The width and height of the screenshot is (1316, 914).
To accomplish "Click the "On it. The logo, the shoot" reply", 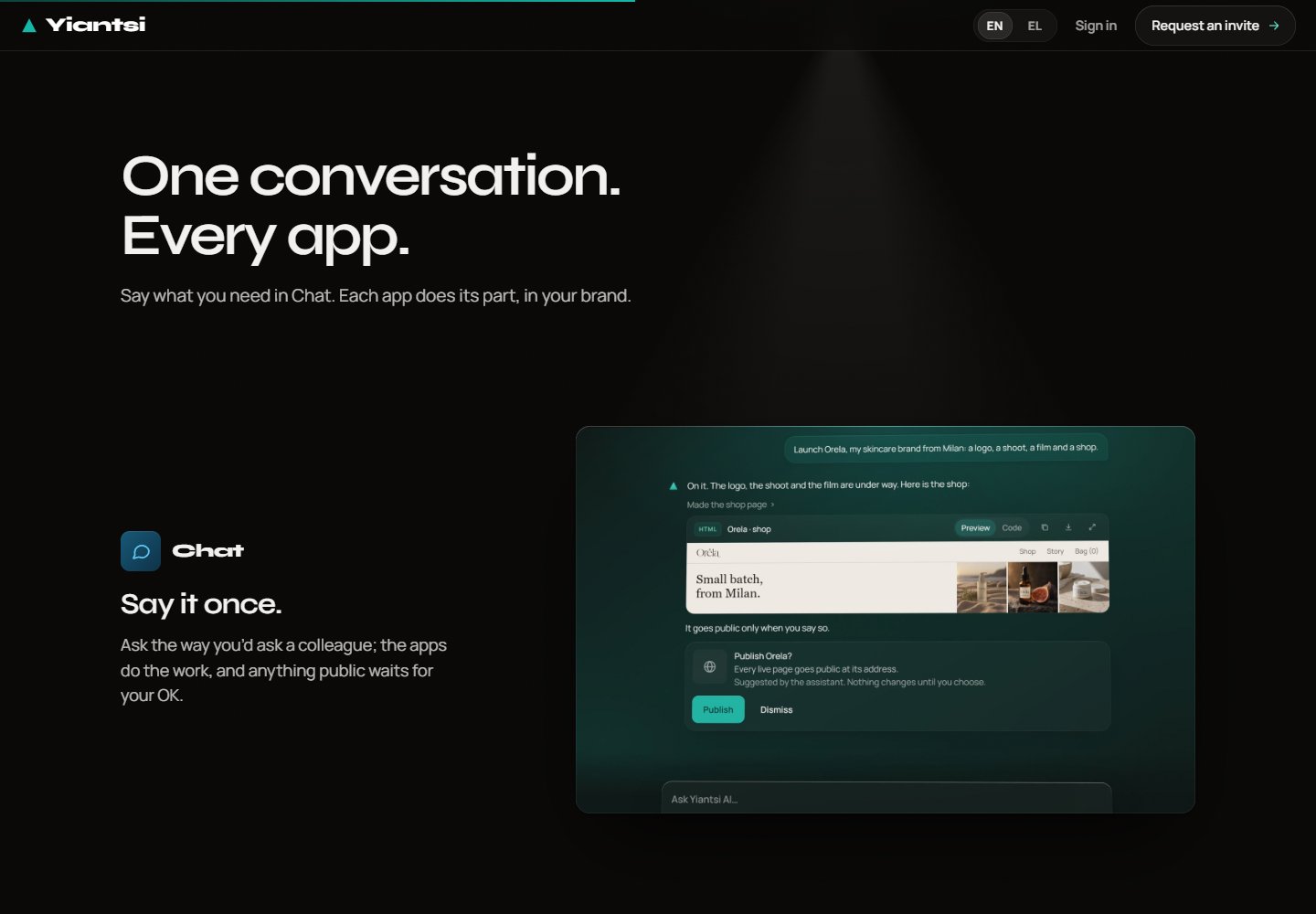I will [828, 484].
